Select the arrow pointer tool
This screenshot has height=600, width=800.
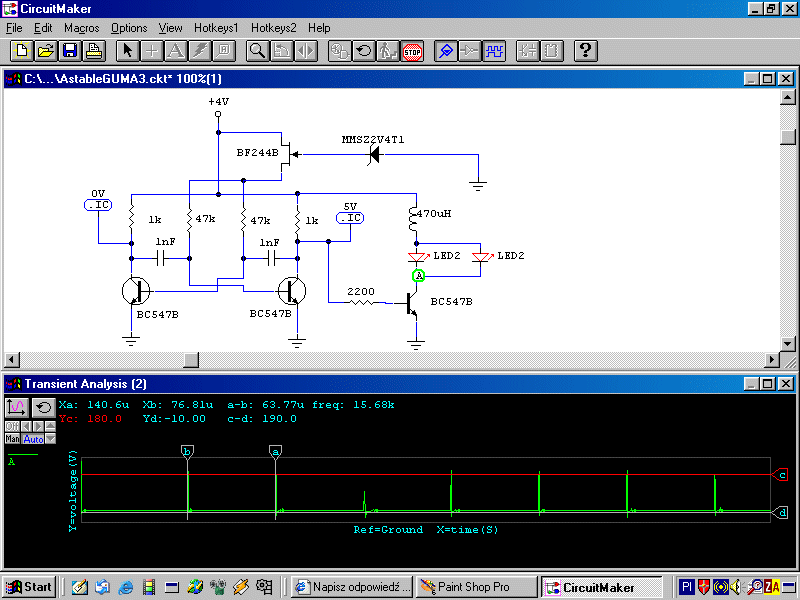pos(127,51)
